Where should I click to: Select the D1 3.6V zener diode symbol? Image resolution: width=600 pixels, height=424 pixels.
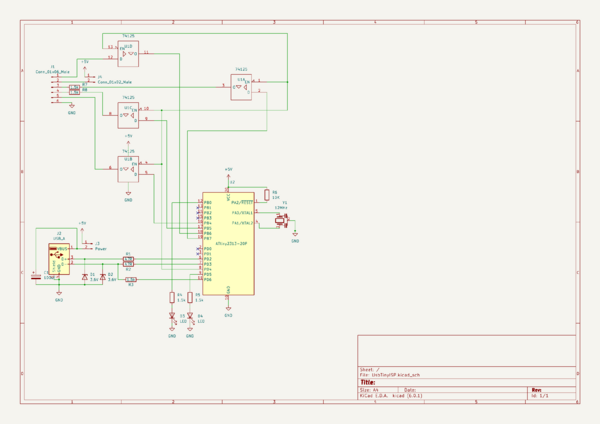point(85,277)
